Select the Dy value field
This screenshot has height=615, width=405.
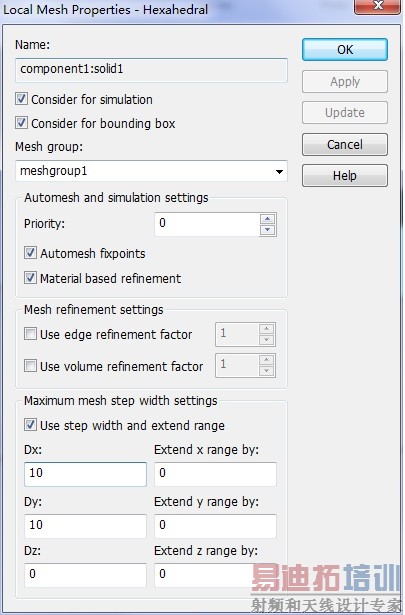[85, 526]
